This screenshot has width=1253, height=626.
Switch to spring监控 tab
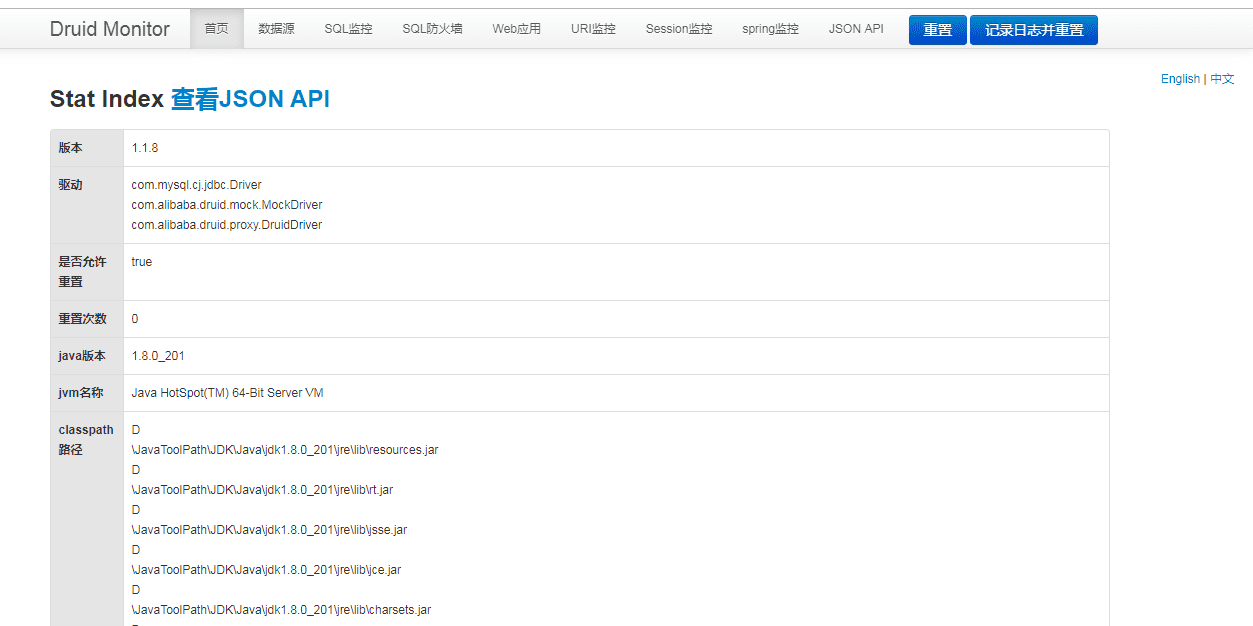click(770, 29)
